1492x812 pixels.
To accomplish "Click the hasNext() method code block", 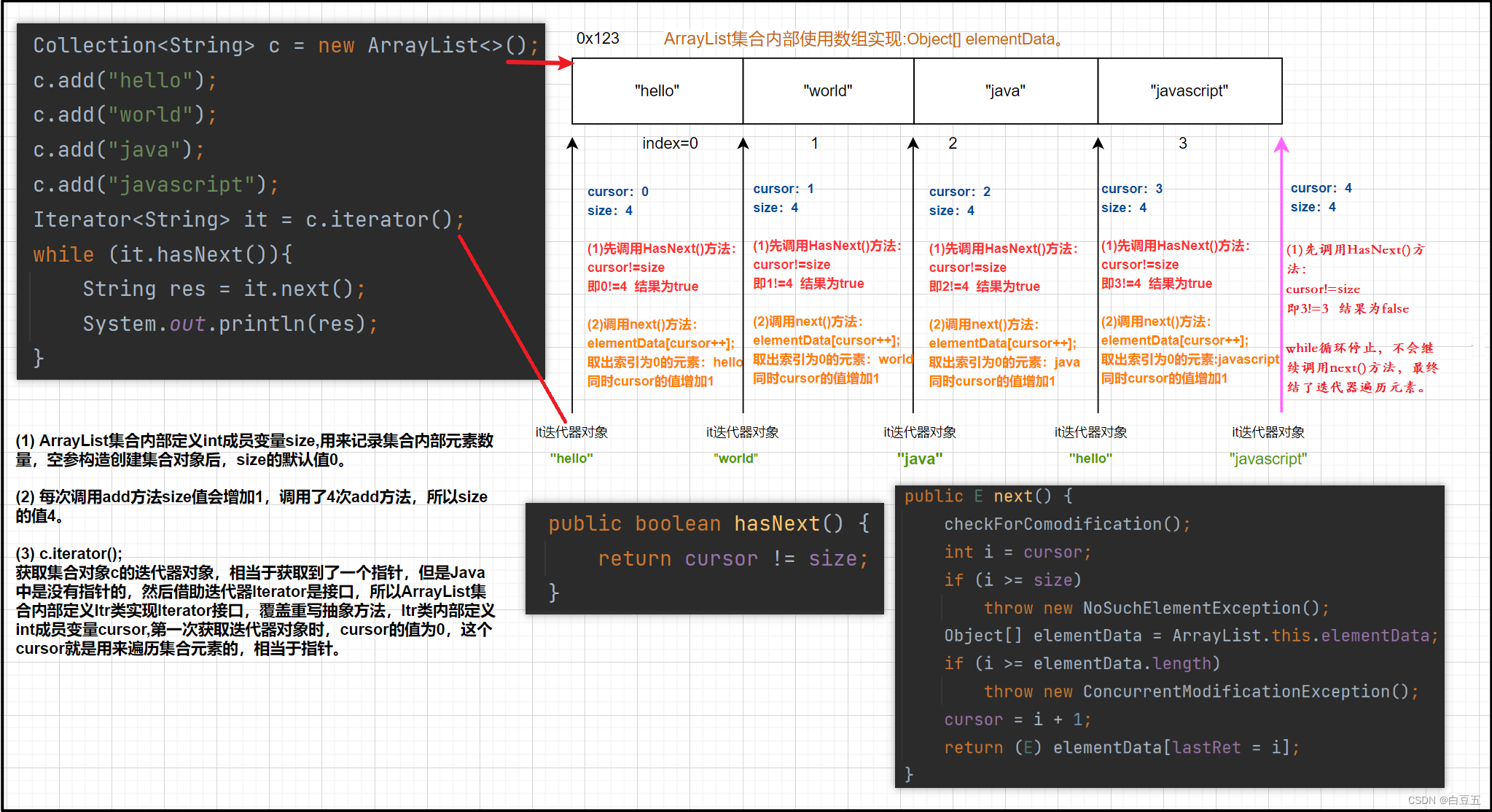I will (704, 558).
